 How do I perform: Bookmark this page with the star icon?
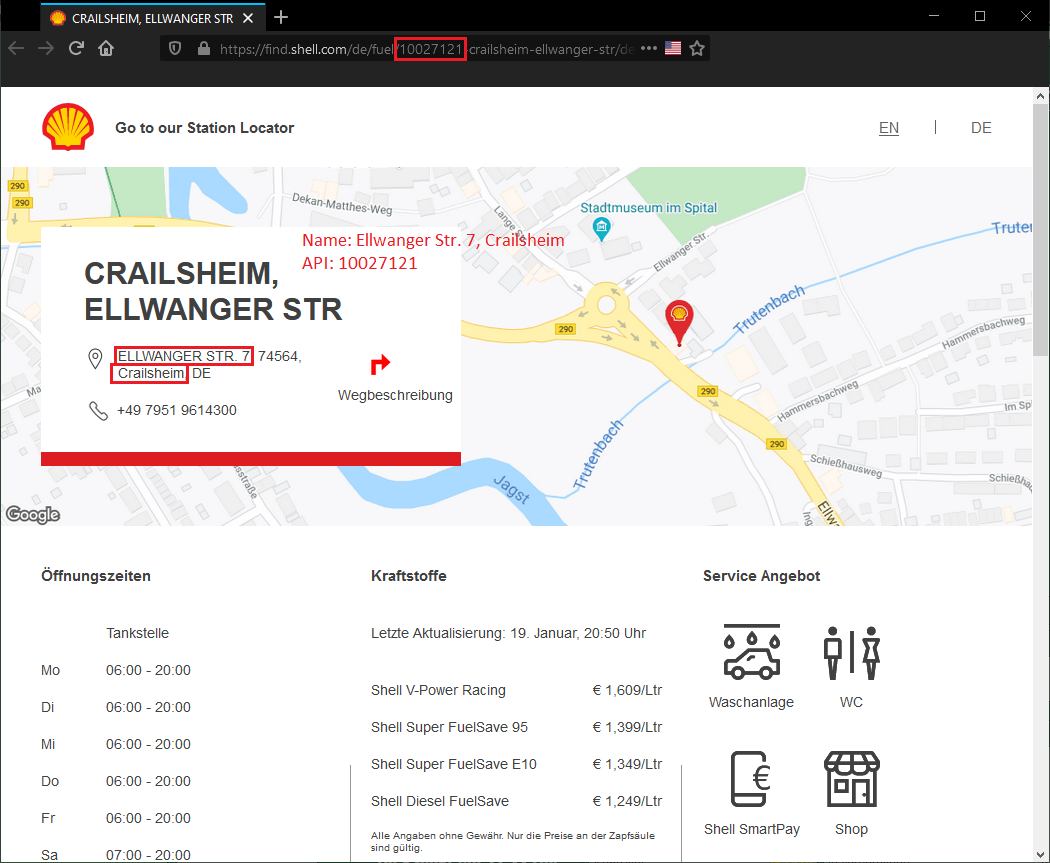coord(697,48)
